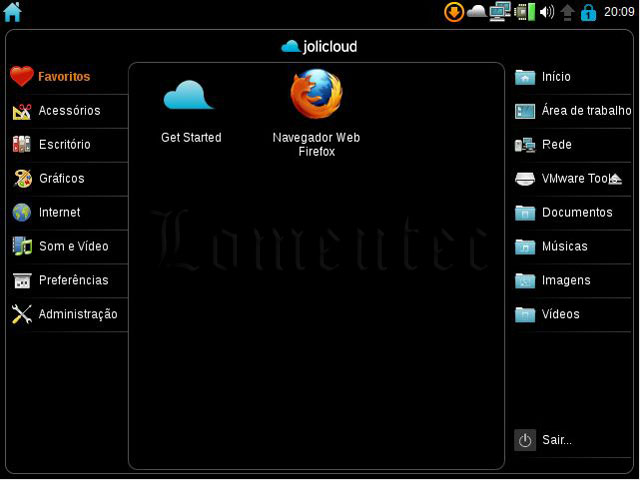Open the Escritório category
This screenshot has width=640, height=480.
coord(69,144)
